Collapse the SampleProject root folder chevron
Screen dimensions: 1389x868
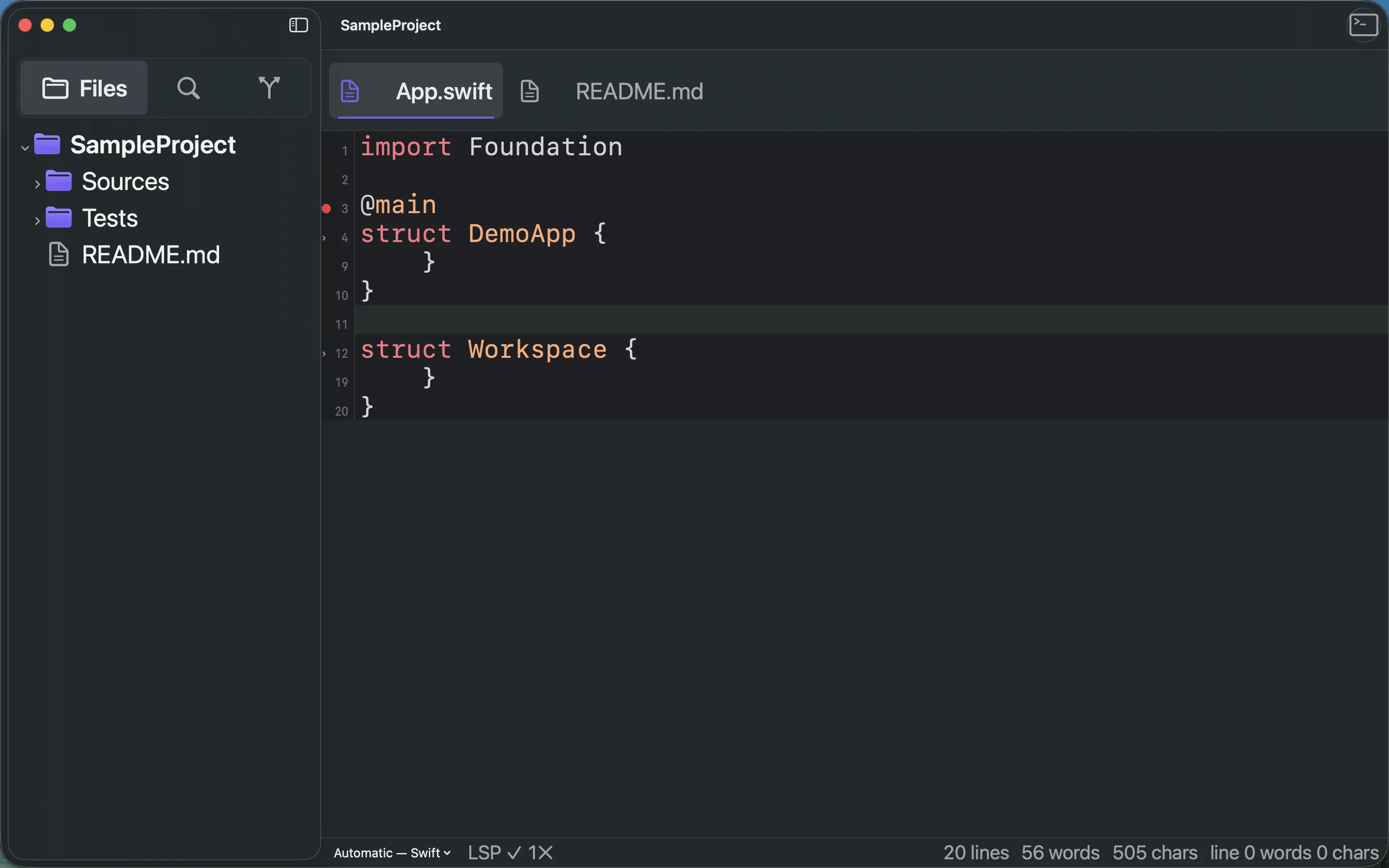click(x=25, y=148)
